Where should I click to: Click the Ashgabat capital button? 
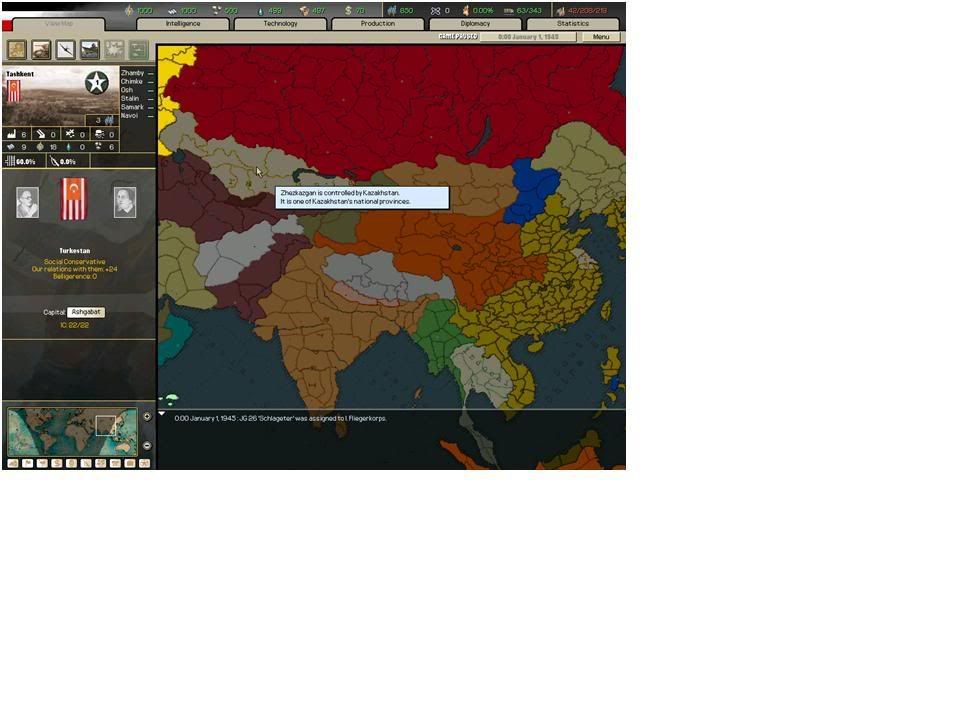[86, 312]
